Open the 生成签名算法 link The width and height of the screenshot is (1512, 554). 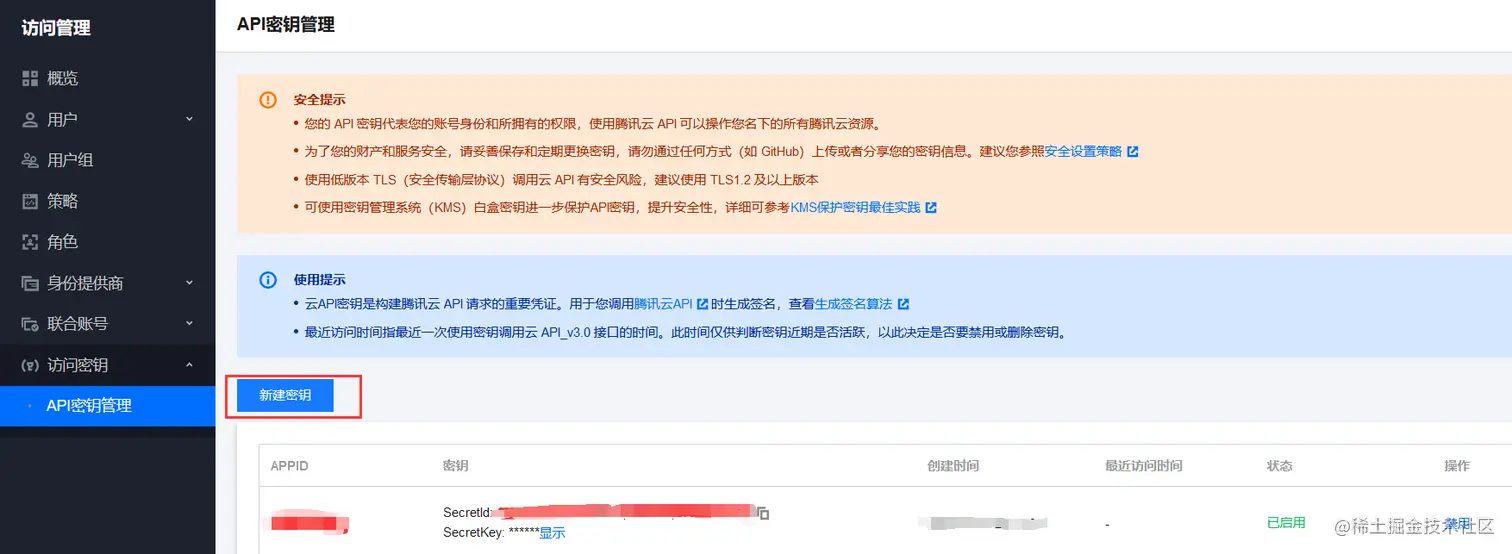point(854,304)
